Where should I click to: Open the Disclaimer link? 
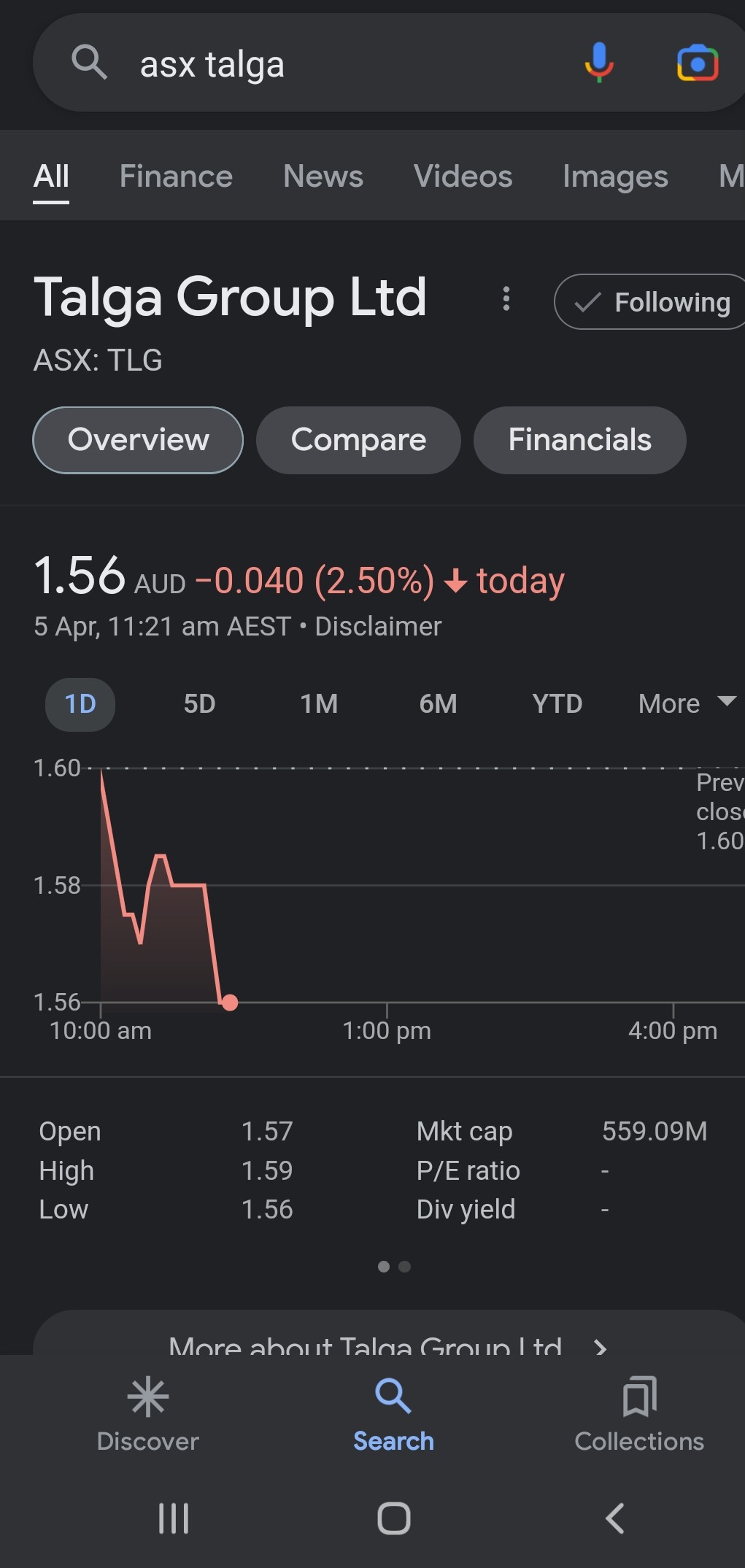point(378,627)
